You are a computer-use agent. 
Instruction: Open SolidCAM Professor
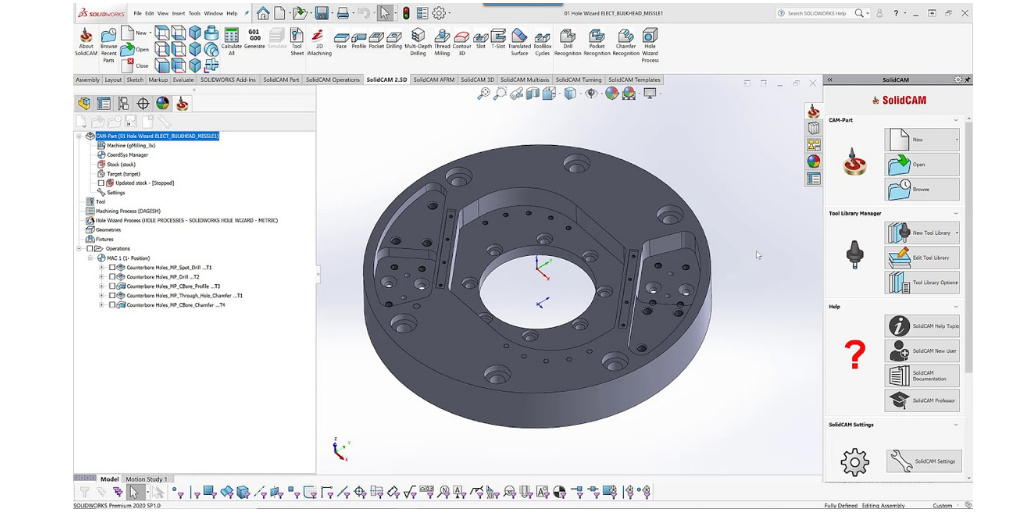tap(922, 400)
